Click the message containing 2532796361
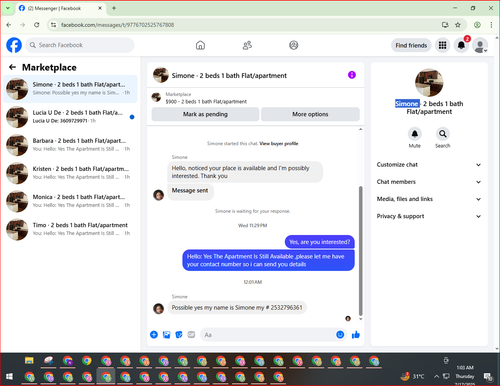The height and width of the screenshot is (386, 500). [237, 307]
